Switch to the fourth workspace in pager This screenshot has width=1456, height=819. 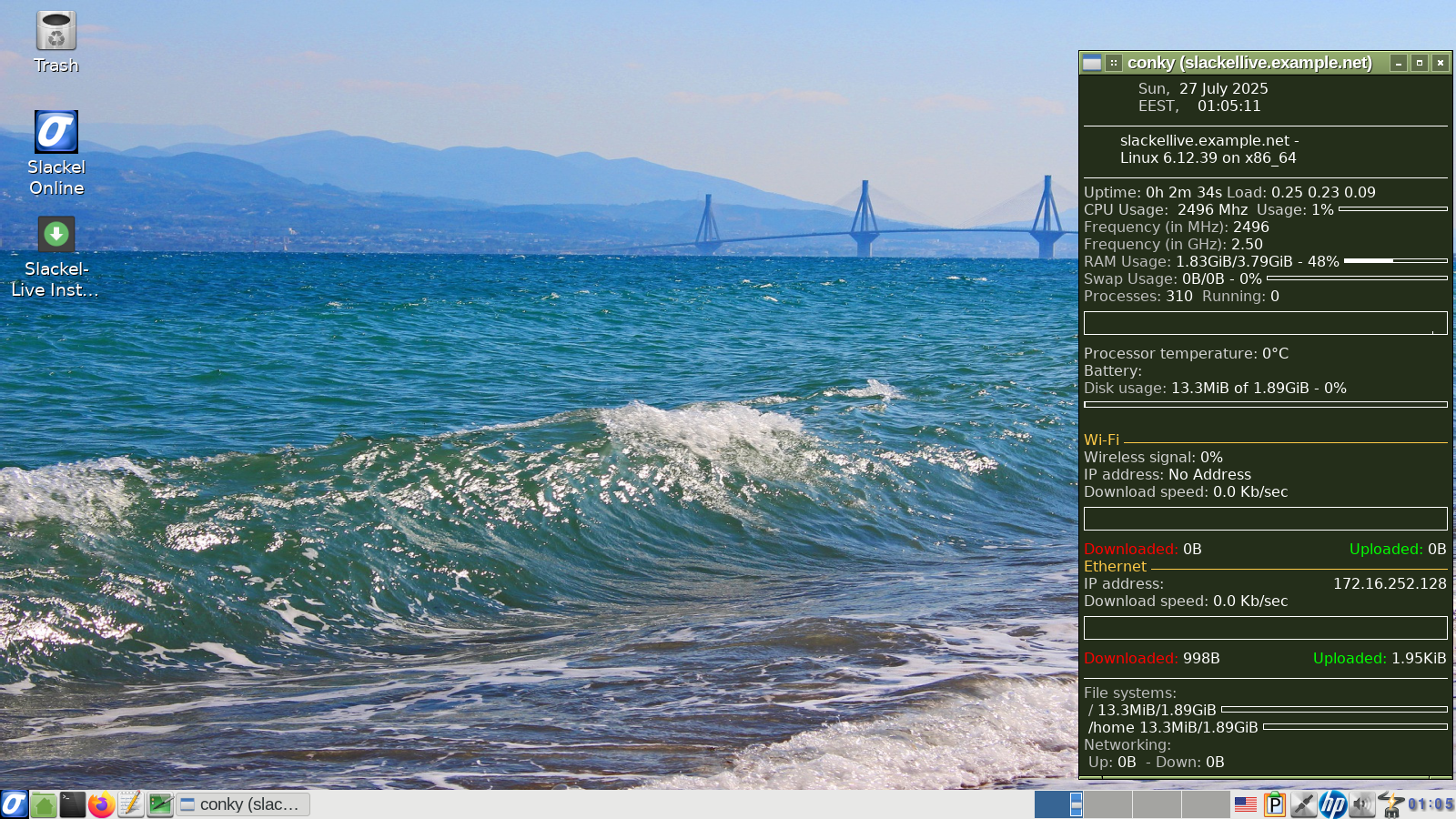(x=1206, y=804)
